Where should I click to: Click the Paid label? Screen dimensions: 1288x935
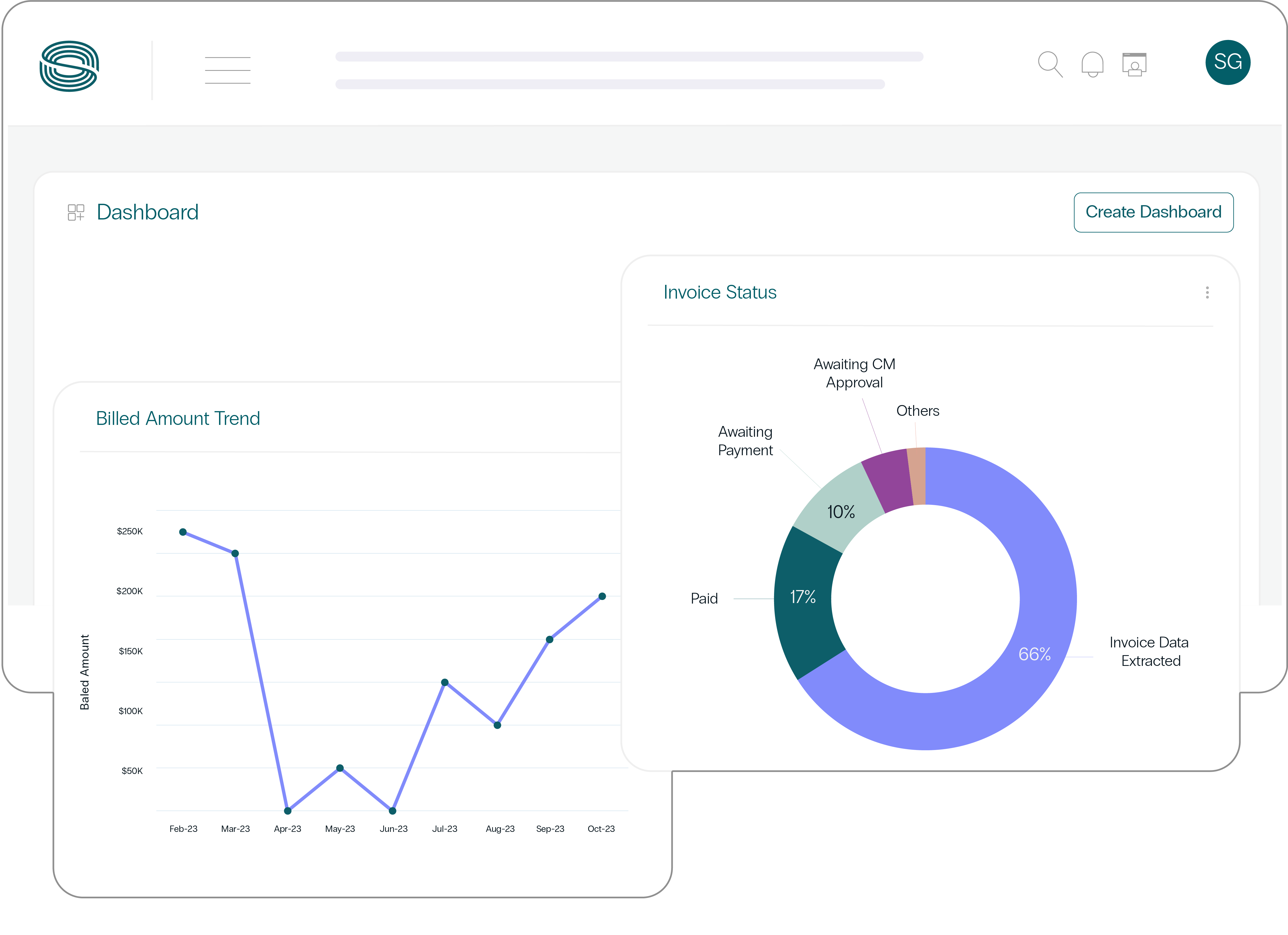[704, 598]
